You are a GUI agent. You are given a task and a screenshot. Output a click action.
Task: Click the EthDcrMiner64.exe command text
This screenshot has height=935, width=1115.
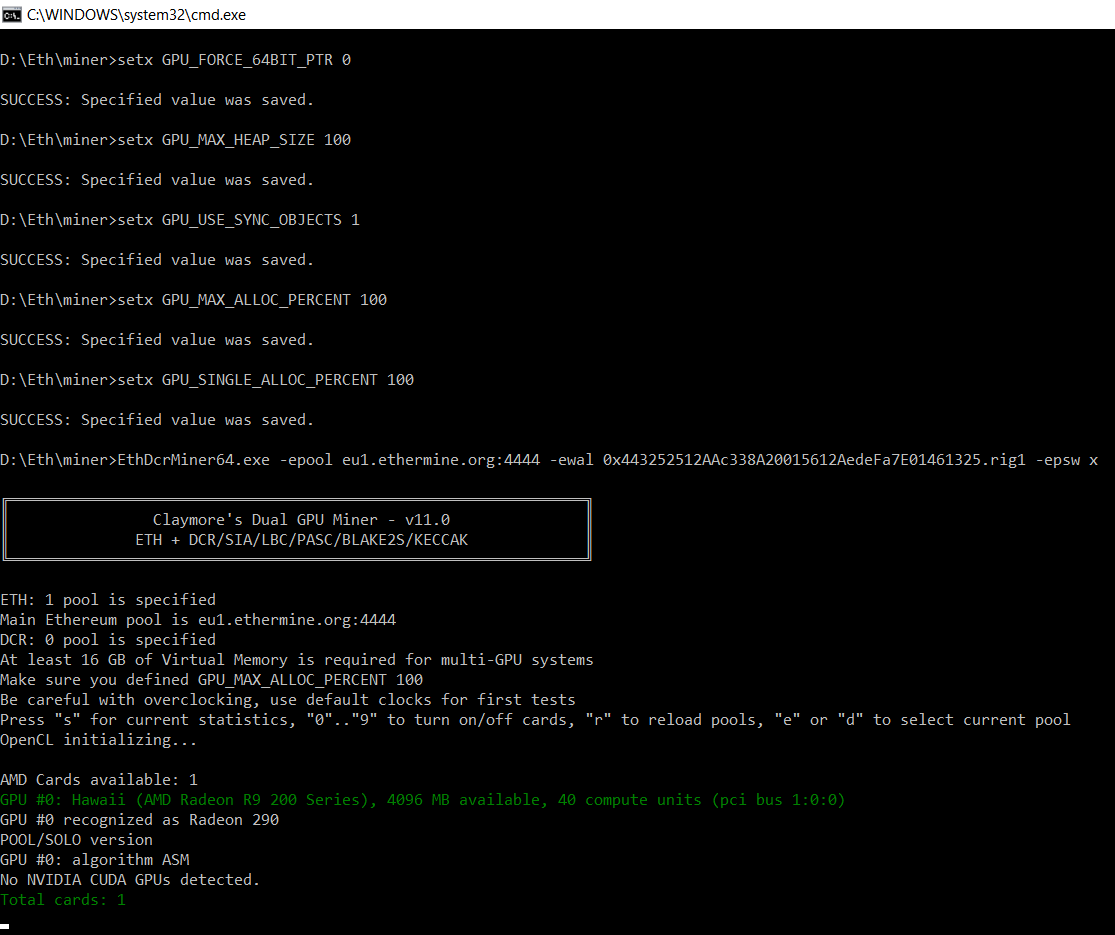(193, 460)
